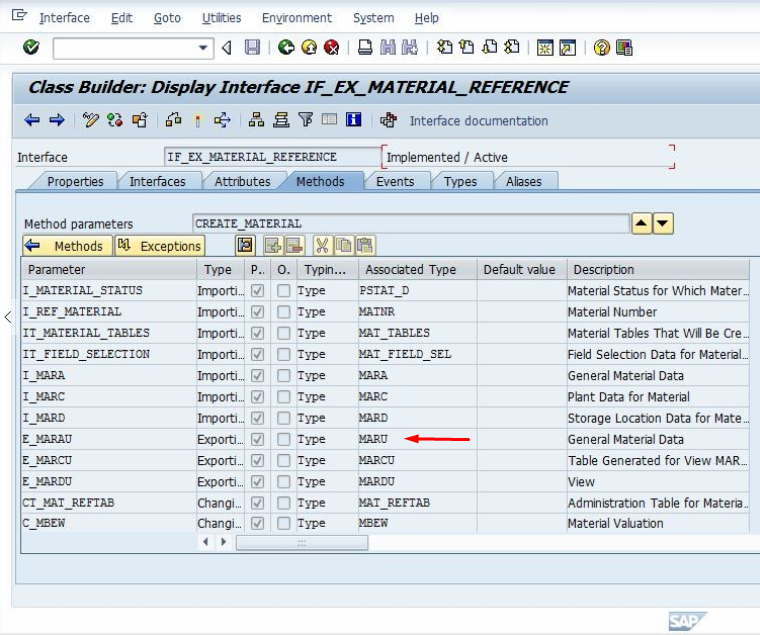Open Interface documentation
760x635 pixels.
tap(479, 121)
